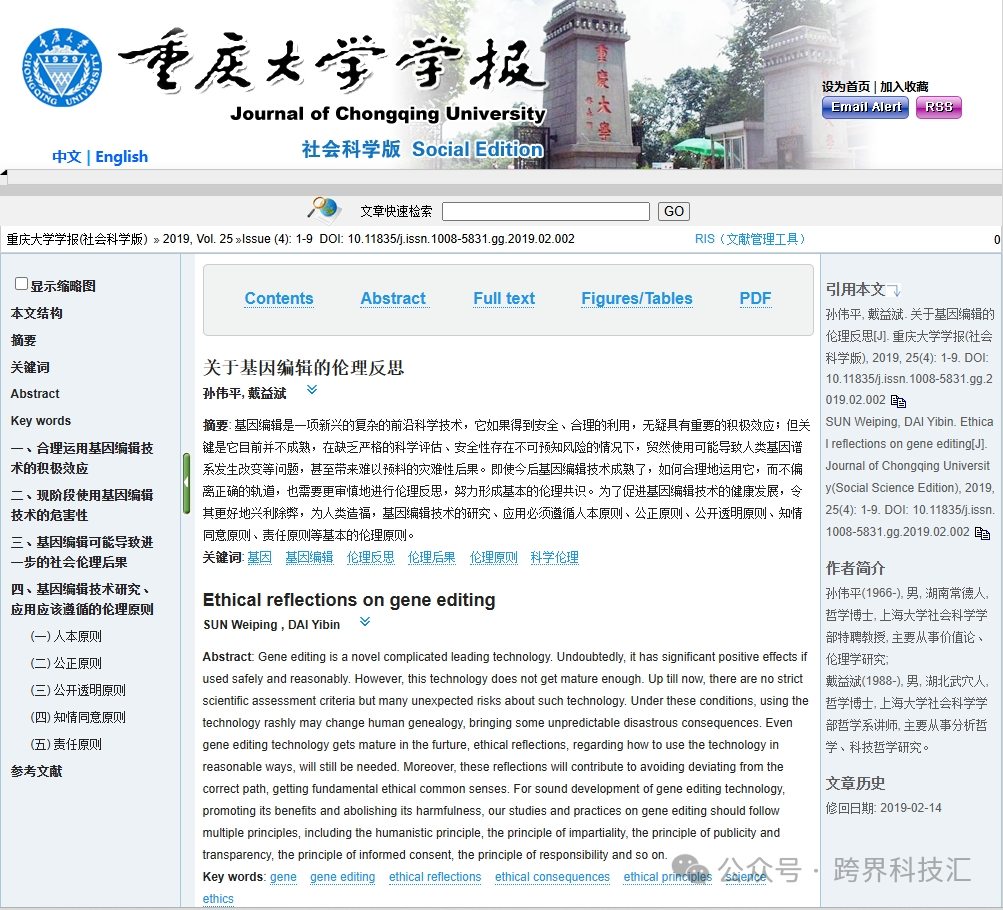The image size is (1003, 910).
Task: Go to section 三、基因编辑可能导致进一步的社会伦理后果
Action: (82, 552)
